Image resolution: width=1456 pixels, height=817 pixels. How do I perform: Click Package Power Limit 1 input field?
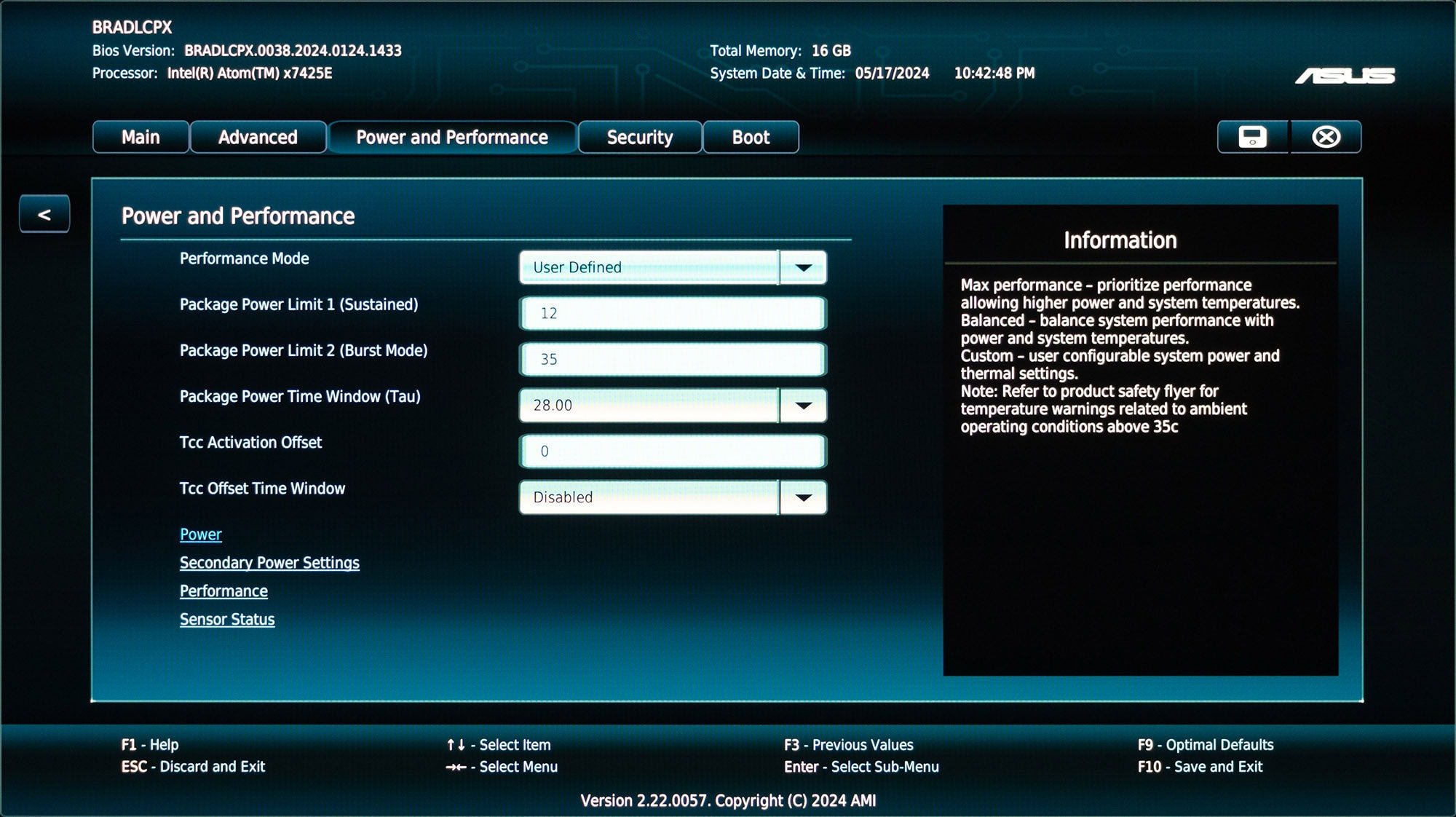pos(672,312)
